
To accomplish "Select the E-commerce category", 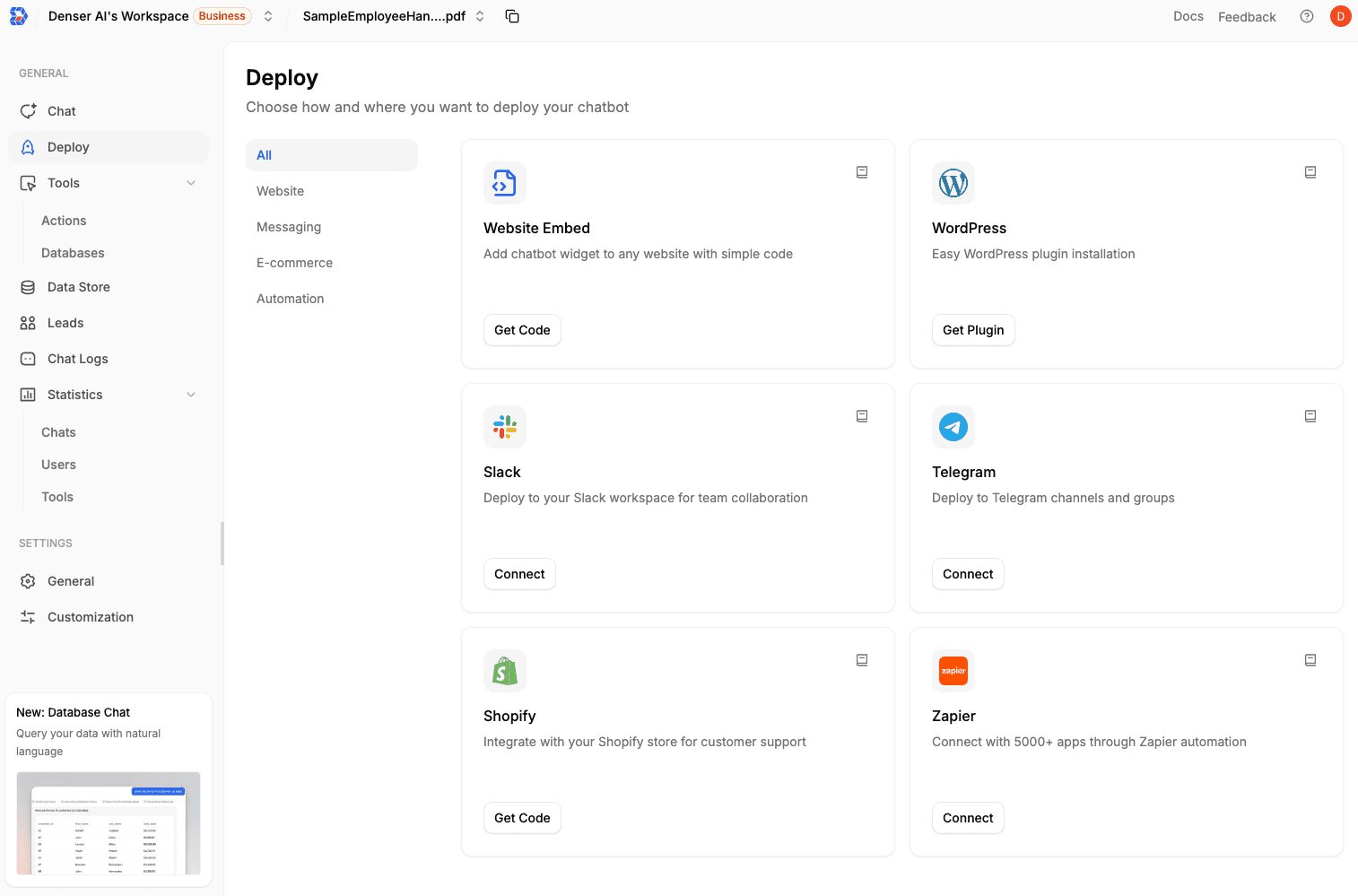I will click(x=294, y=263).
